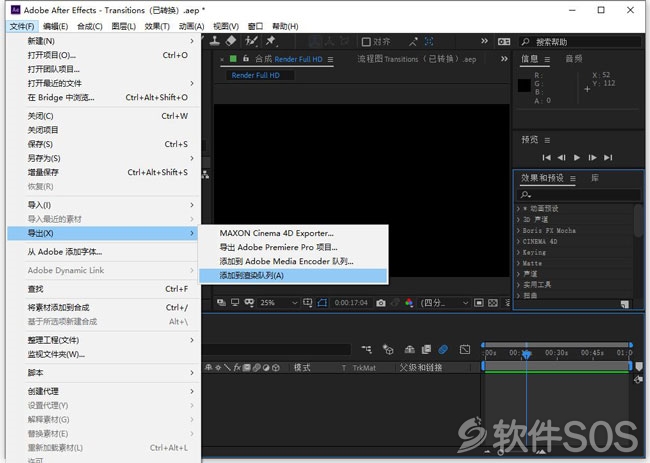Select the Puppet Pin tool
650x463 pixels.
click(271, 41)
